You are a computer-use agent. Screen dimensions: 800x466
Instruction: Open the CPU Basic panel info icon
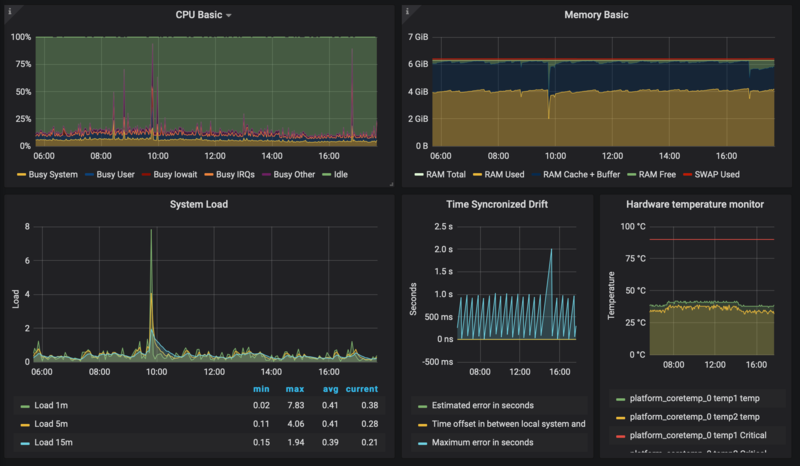[x=9, y=11]
